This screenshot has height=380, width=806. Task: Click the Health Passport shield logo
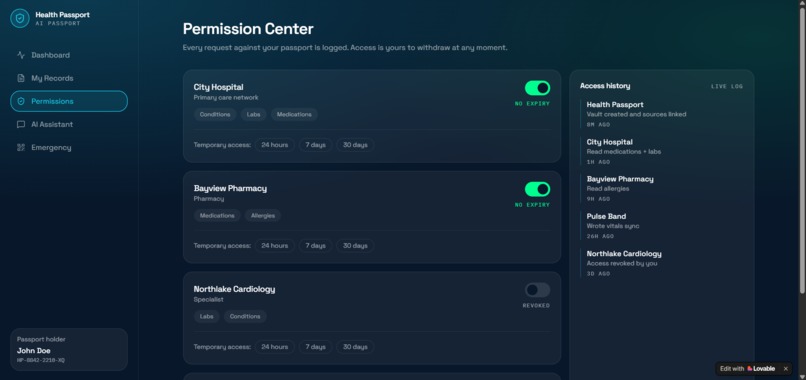pos(20,19)
